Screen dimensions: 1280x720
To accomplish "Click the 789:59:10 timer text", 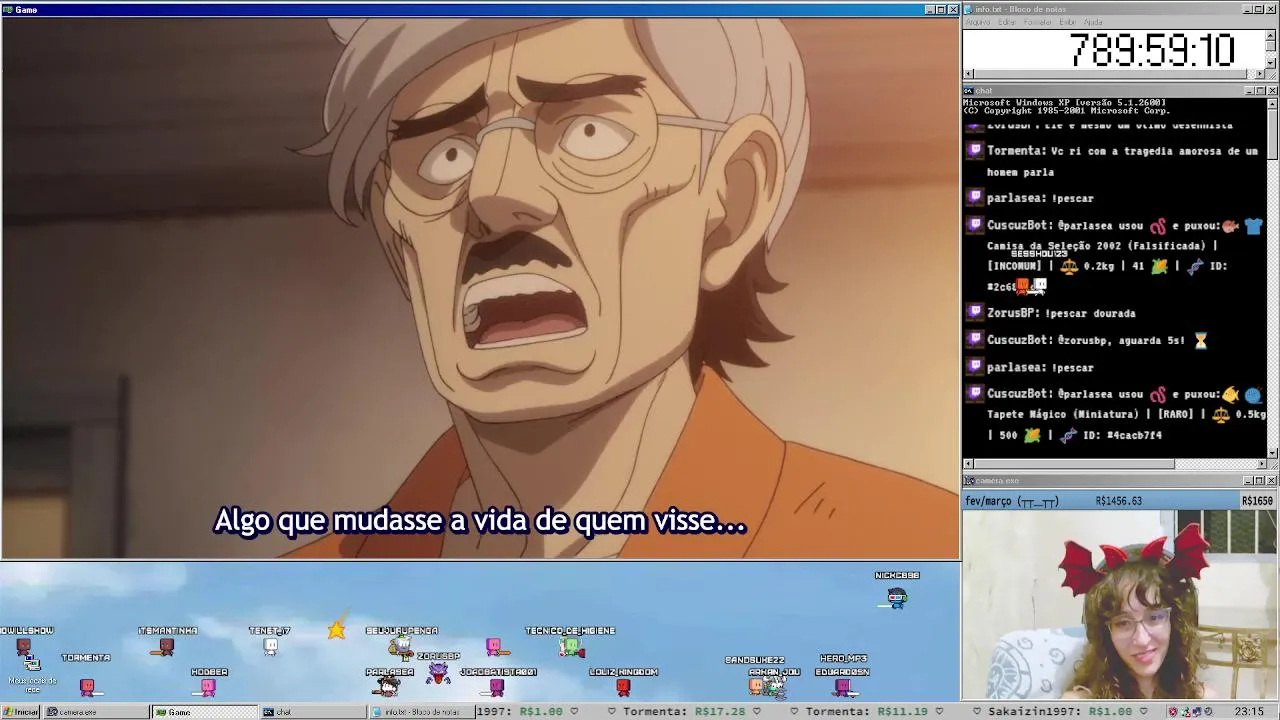I will pyautogui.click(x=1152, y=50).
